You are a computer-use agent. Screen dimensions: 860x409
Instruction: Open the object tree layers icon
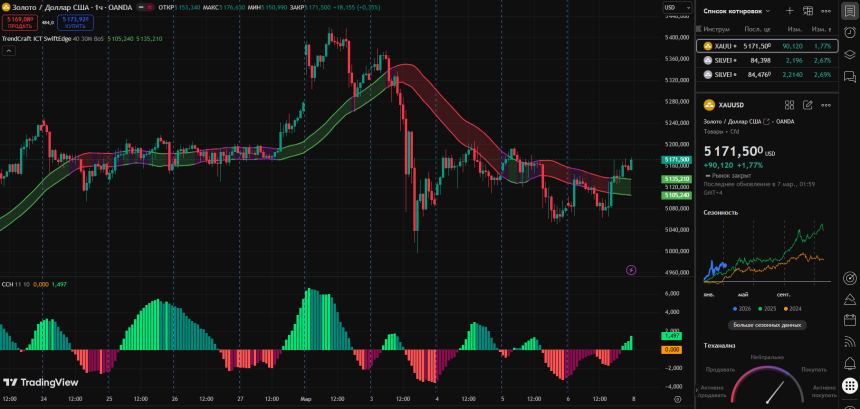[x=849, y=54]
